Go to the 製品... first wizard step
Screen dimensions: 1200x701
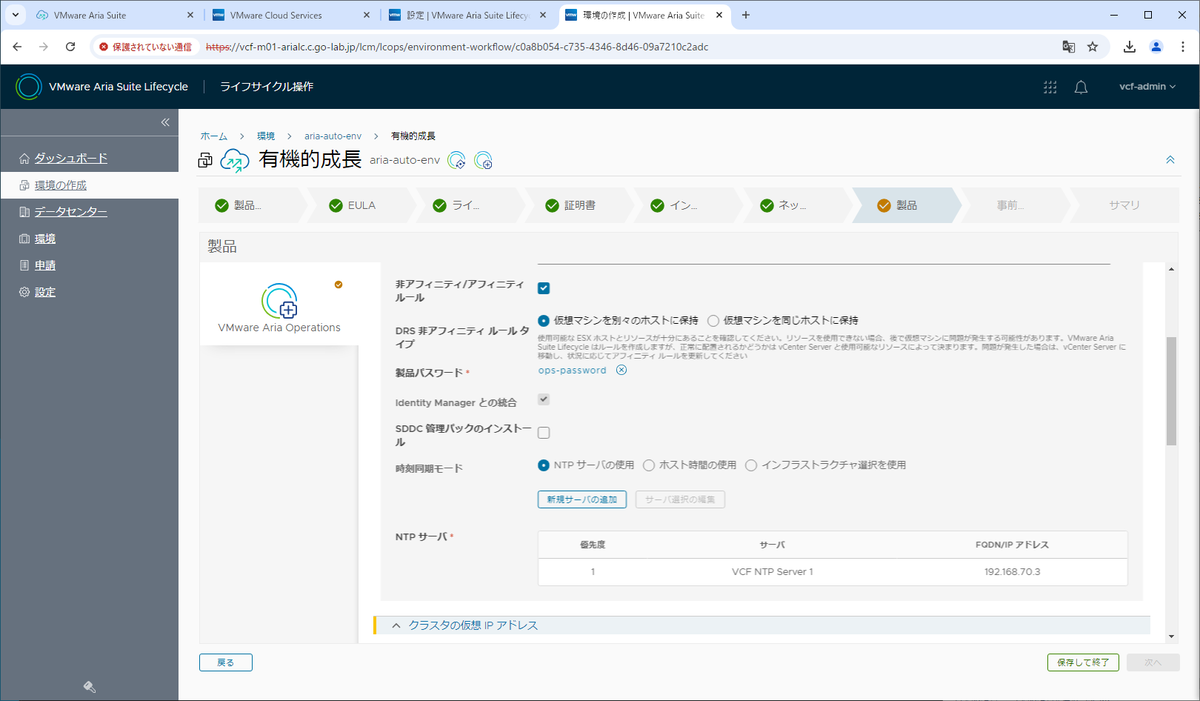coord(250,205)
